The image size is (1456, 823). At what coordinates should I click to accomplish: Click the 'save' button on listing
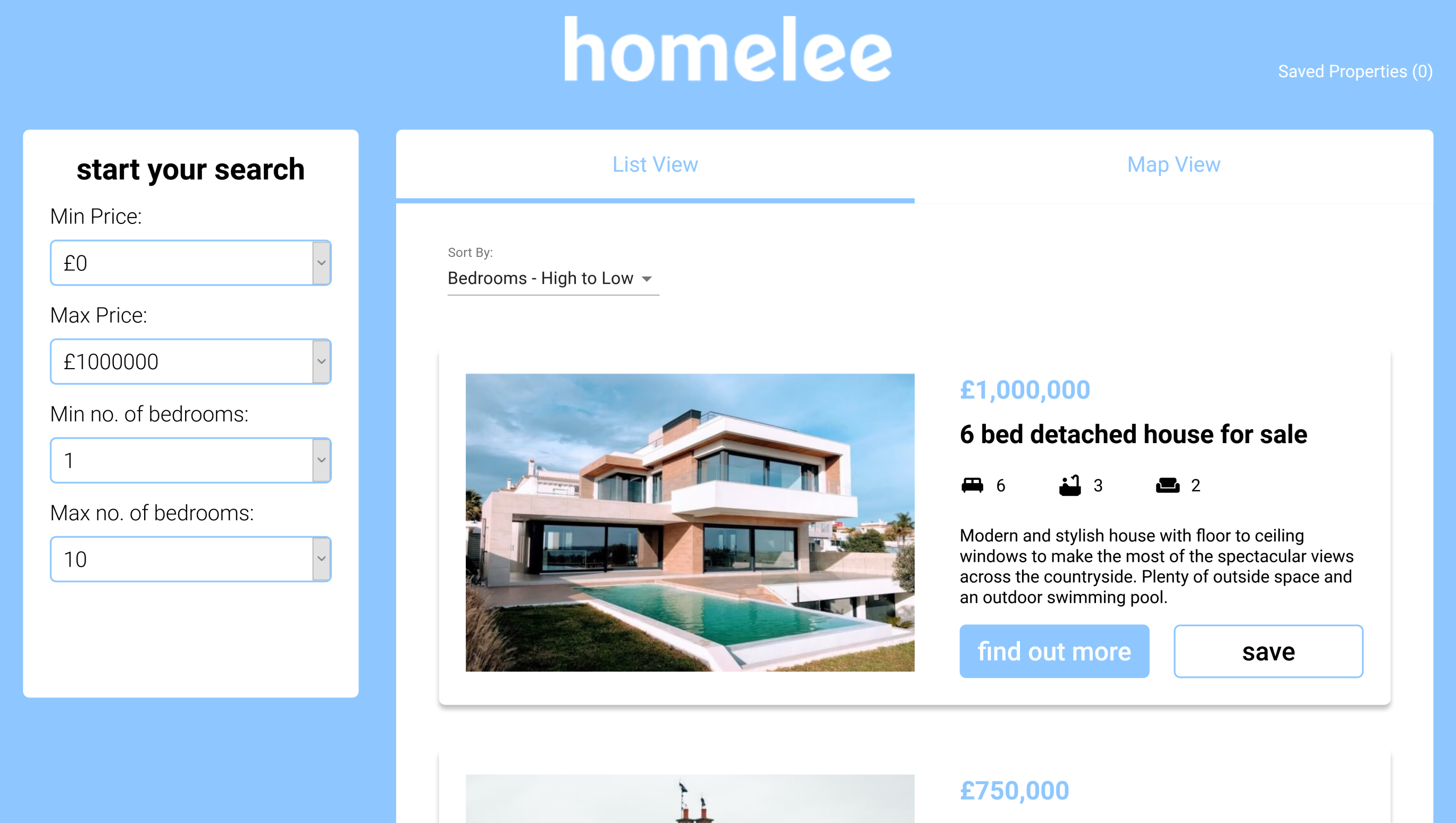pyautogui.click(x=1268, y=651)
